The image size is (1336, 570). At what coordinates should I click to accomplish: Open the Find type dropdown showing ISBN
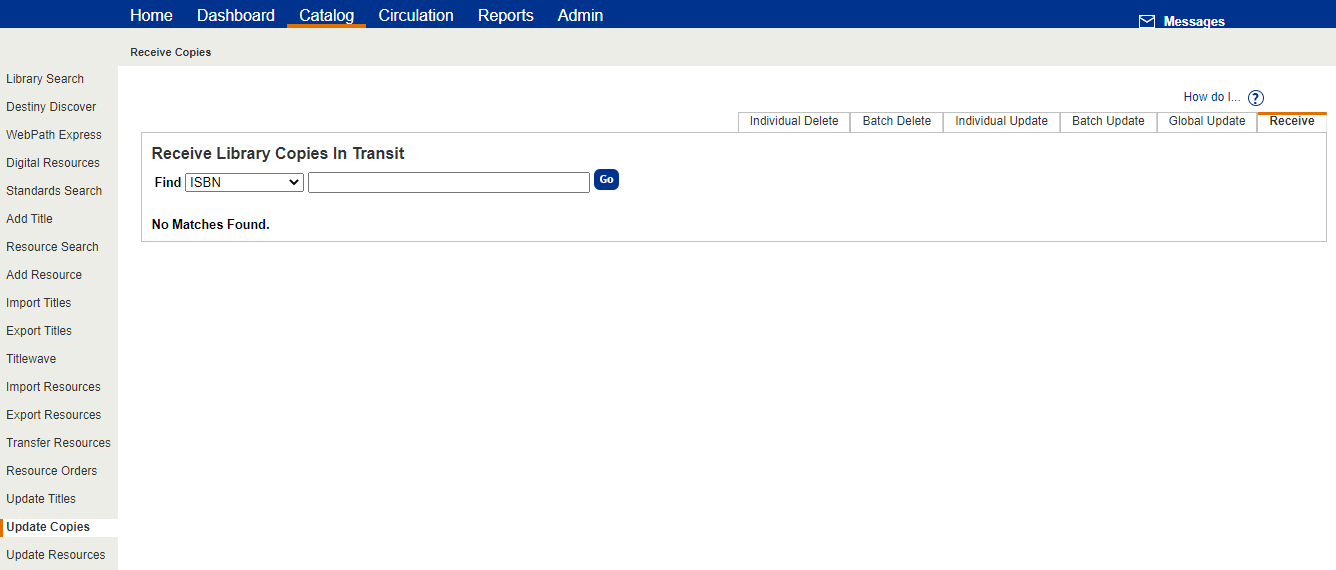tap(244, 182)
